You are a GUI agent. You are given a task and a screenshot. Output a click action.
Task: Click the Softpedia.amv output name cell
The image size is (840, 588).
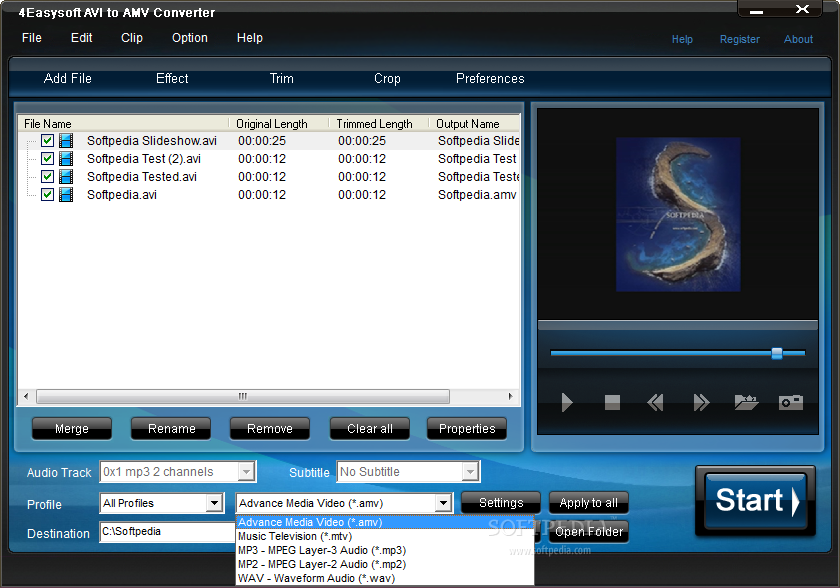pyautogui.click(x=477, y=194)
